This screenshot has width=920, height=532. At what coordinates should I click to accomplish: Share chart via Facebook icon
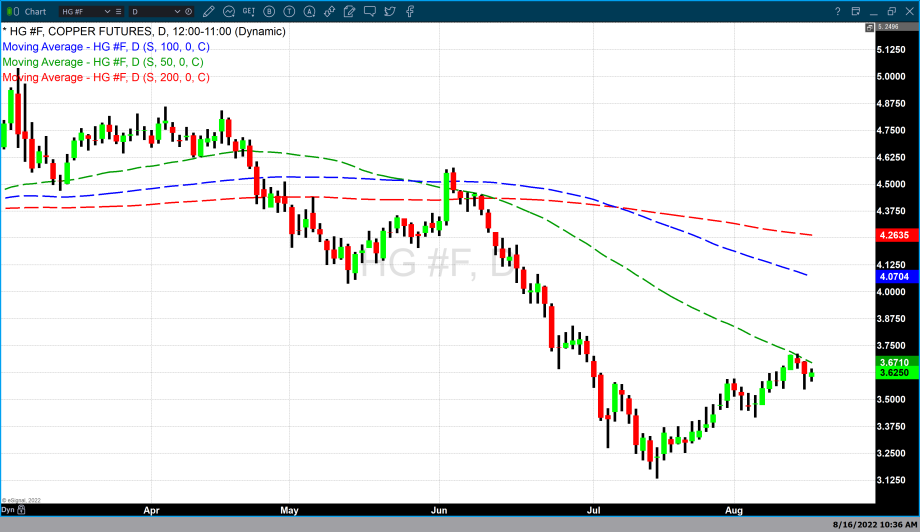click(x=411, y=11)
